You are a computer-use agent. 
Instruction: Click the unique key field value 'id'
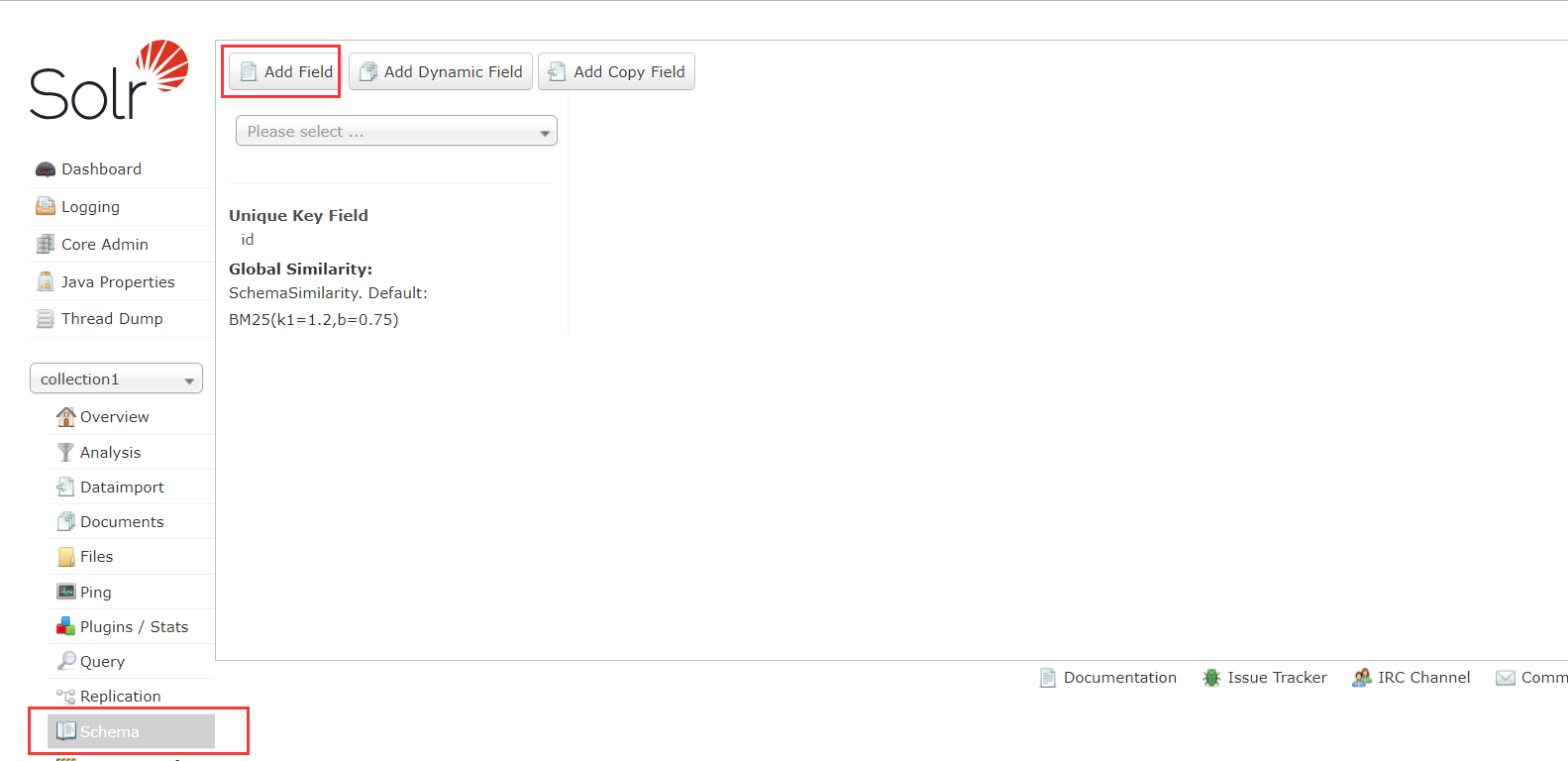point(248,240)
